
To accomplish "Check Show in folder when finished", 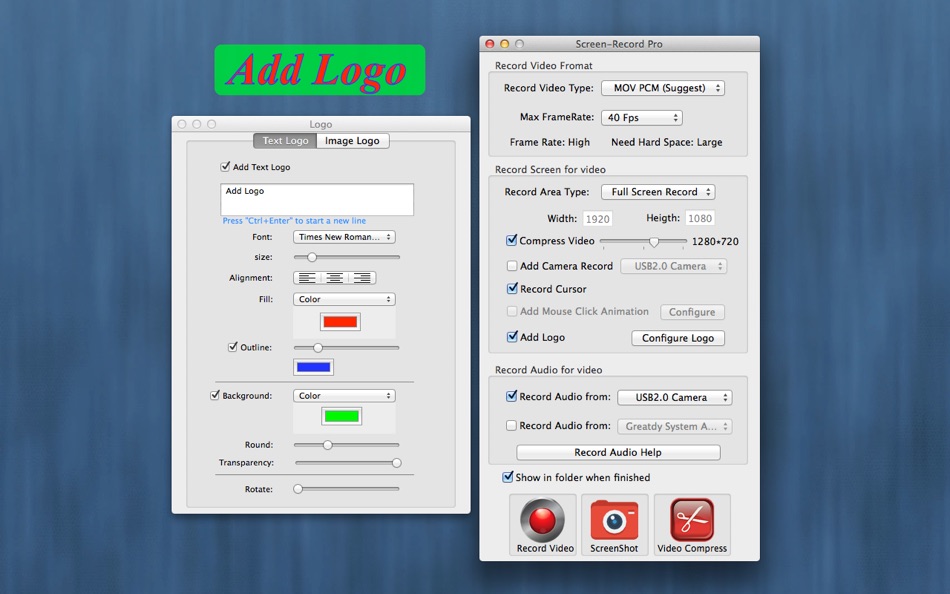I will click(x=508, y=477).
